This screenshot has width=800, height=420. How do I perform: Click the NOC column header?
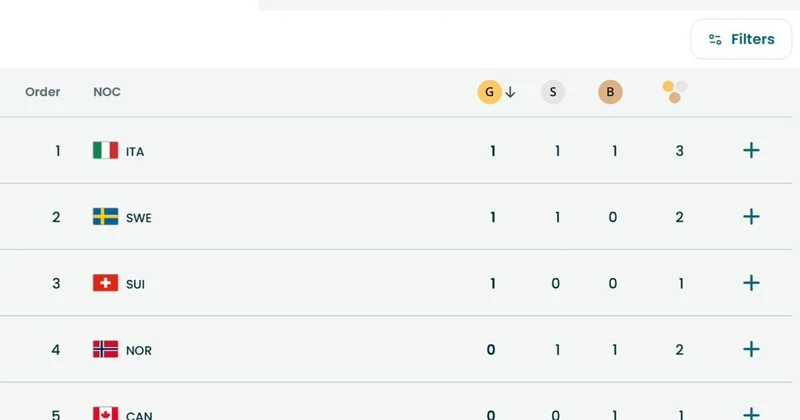click(x=107, y=92)
